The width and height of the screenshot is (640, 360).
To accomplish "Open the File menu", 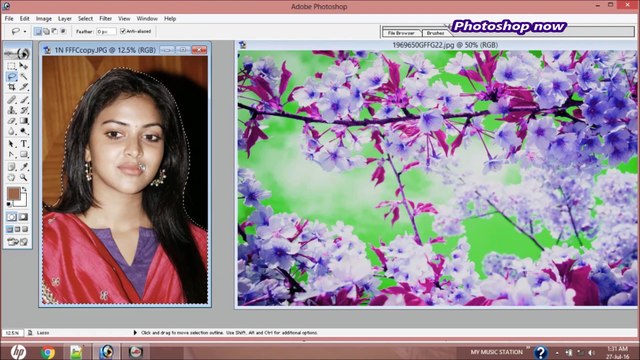I will (9, 19).
